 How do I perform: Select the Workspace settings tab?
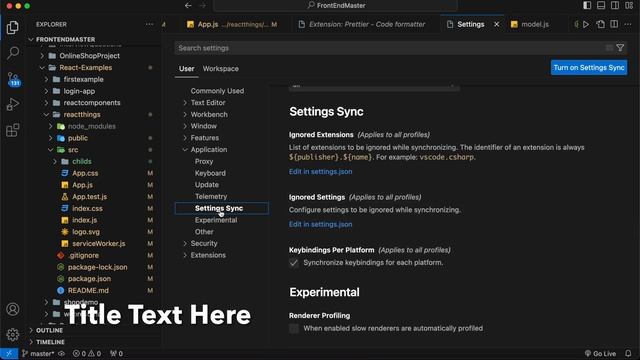click(221, 69)
